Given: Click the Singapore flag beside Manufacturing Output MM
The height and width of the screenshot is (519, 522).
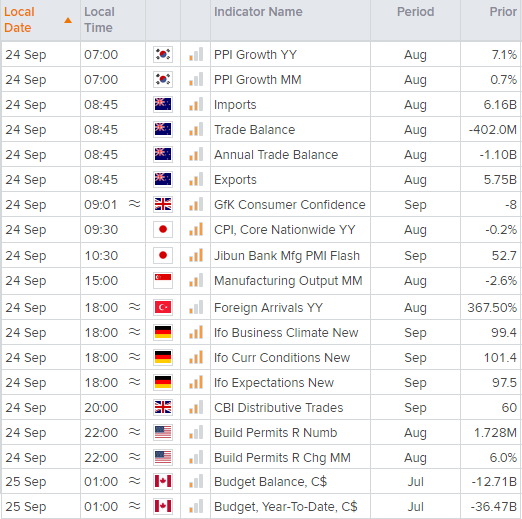Looking at the screenshot, I should point(163,281).
